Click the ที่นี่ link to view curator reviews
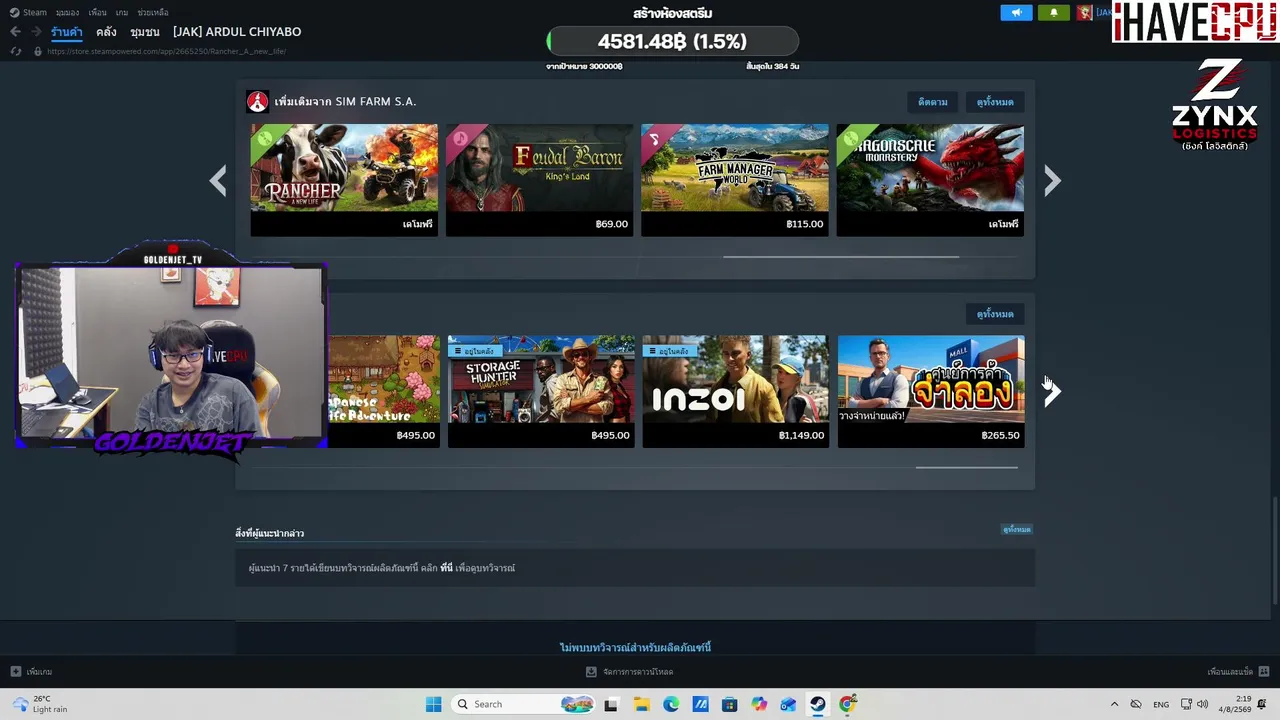Viewport: 1280px width, 720px height. (447, 568)
